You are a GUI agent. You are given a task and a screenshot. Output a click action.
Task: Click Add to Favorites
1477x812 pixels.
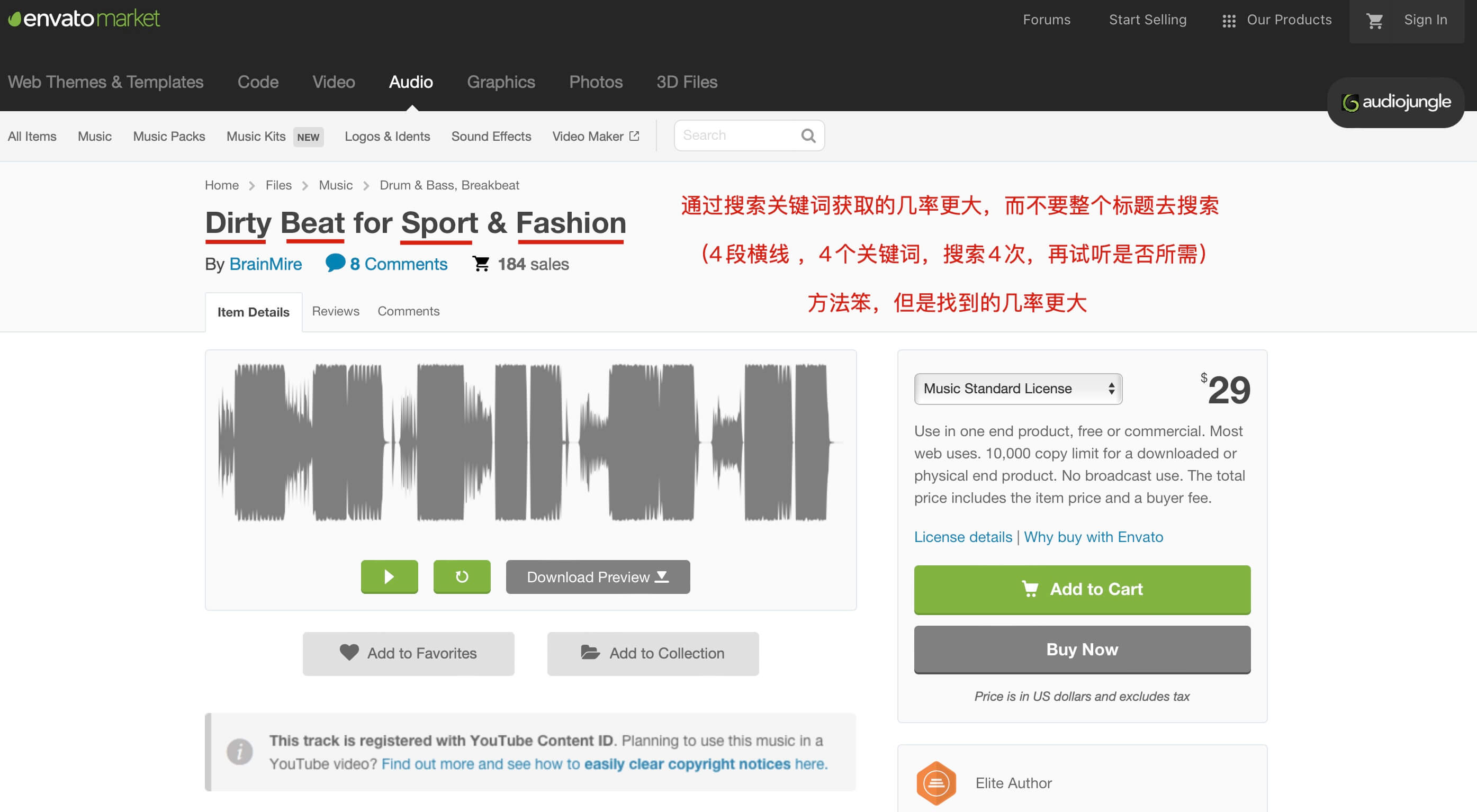click(x=408, y=654)
